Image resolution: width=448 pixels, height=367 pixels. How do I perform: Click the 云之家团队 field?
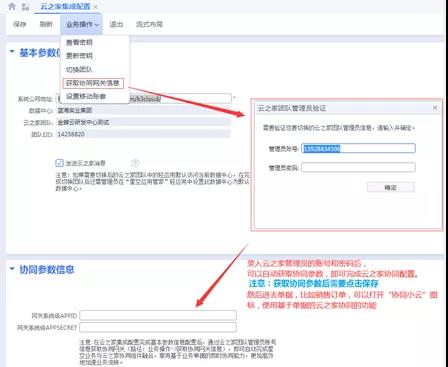143,122
